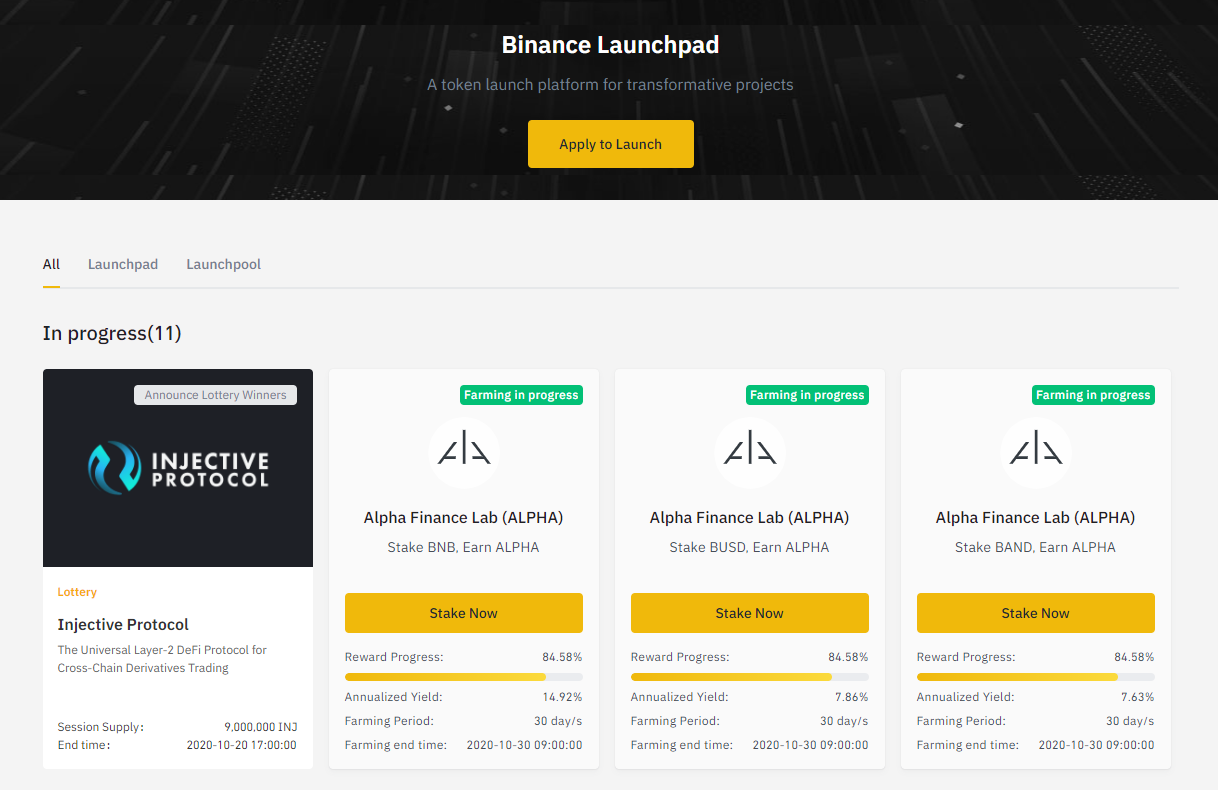The width and height of the screenshot is (1218, 790).
Task: Stake Now on the BUSD ALPHA pool
Action: [750, 613]
